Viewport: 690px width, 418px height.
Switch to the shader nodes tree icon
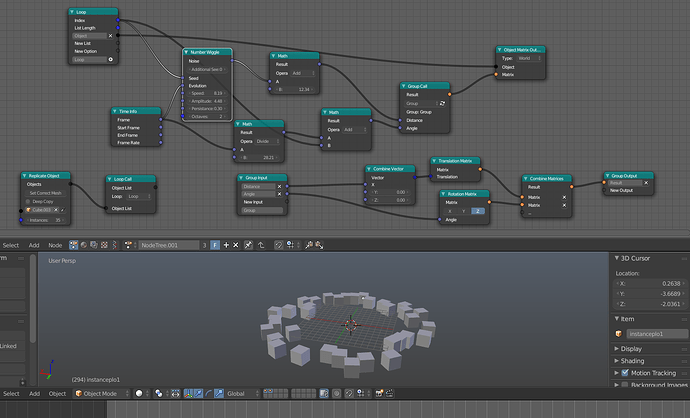[84, 245]
